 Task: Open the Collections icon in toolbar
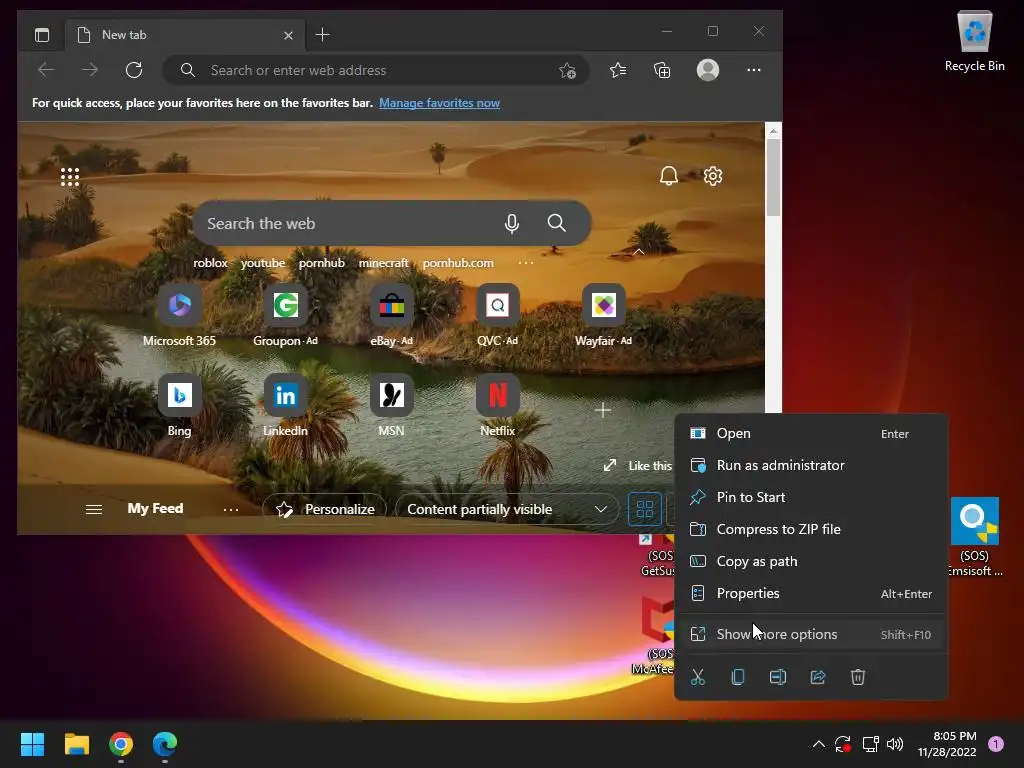click(662, 70)
